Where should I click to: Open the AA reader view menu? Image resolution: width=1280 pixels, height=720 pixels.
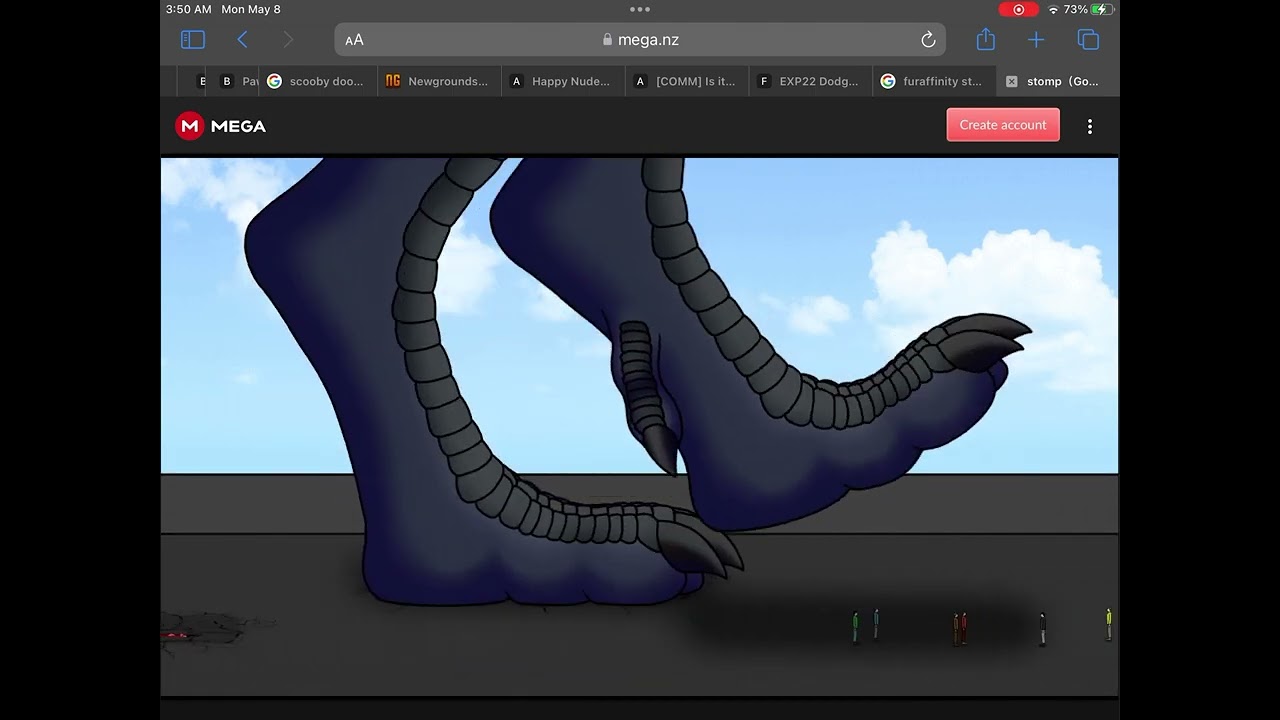point(354,40)
